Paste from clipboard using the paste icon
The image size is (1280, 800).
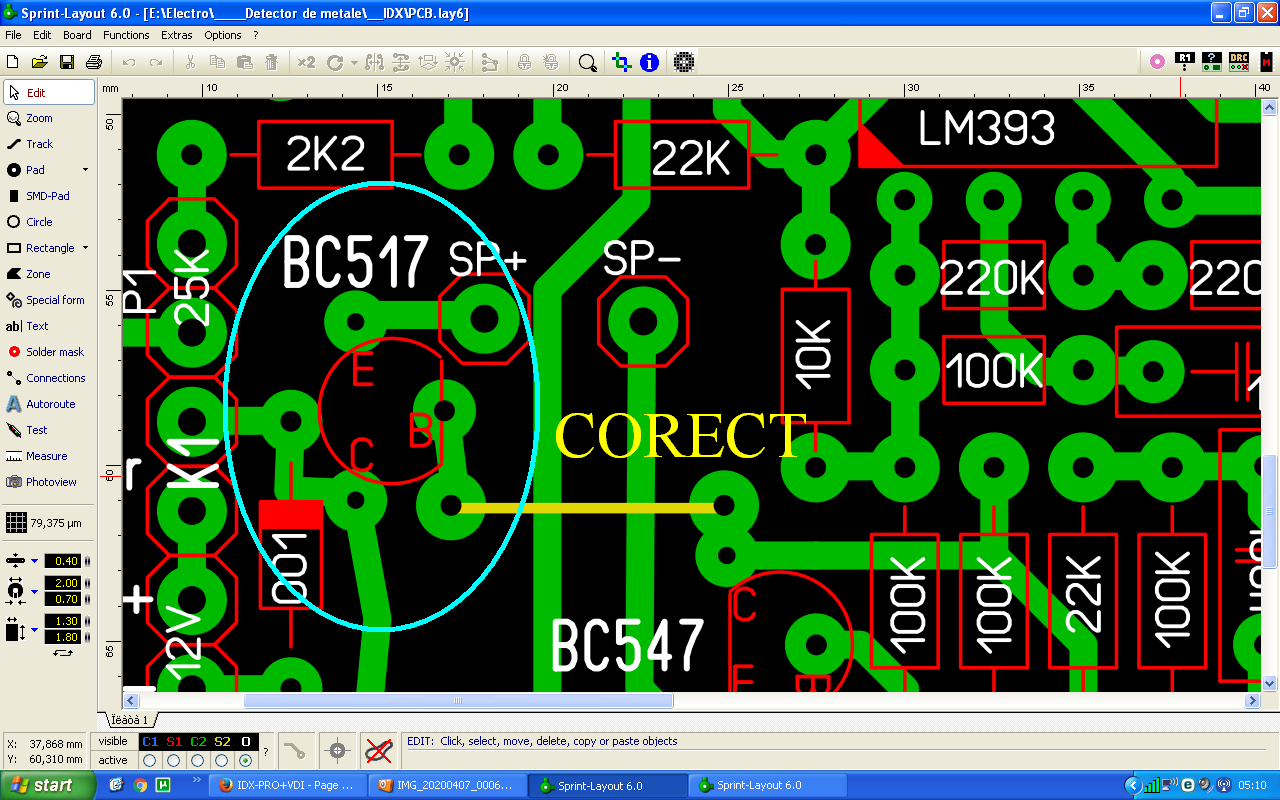coord(244,62)
